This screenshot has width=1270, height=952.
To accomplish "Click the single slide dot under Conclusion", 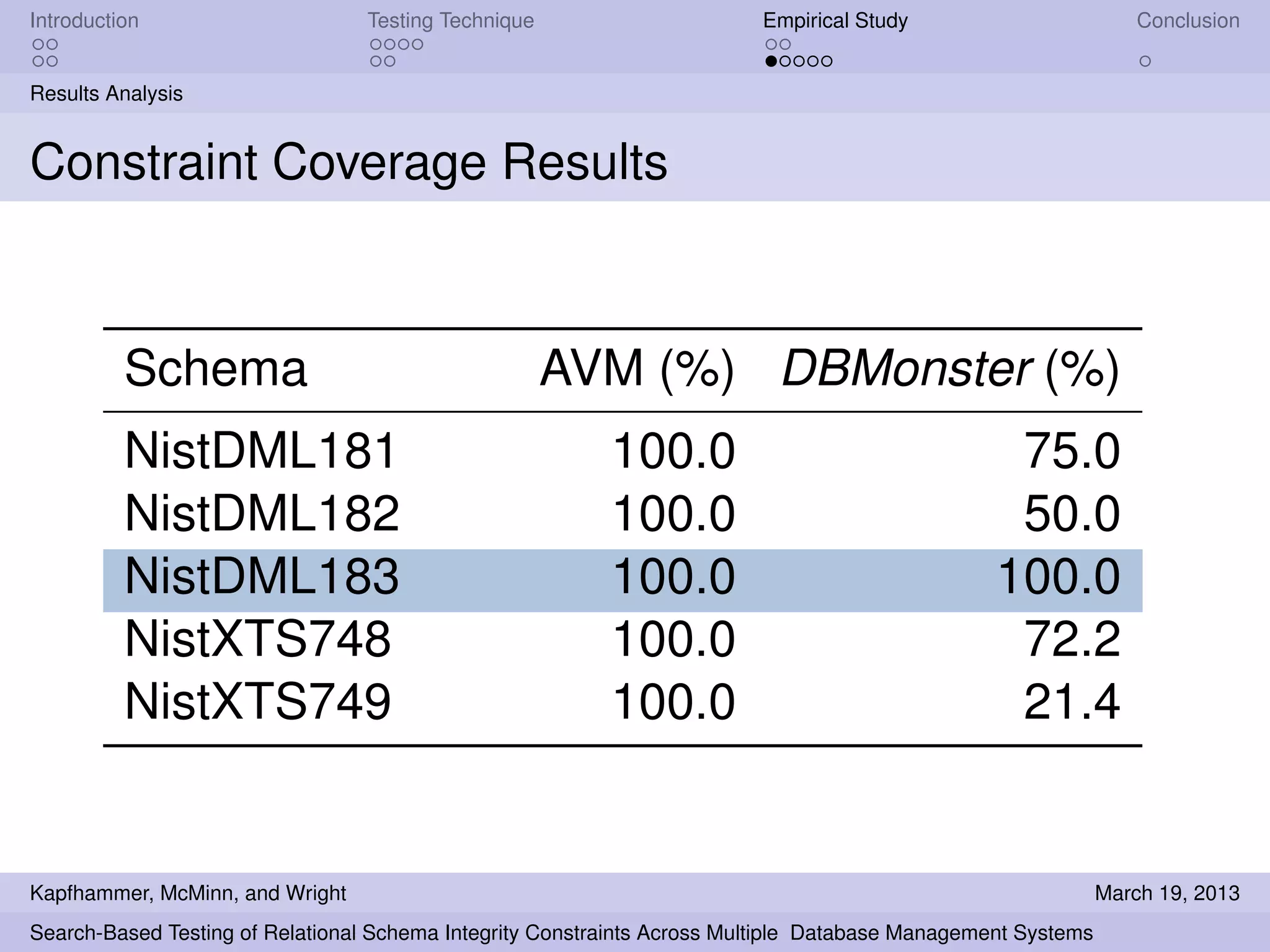I will click(x=1145, y=61).
